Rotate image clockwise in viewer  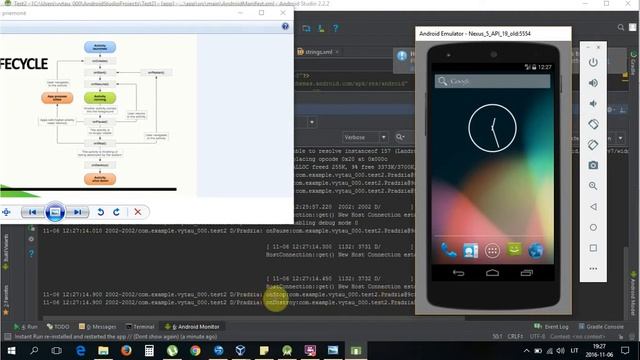116,212
